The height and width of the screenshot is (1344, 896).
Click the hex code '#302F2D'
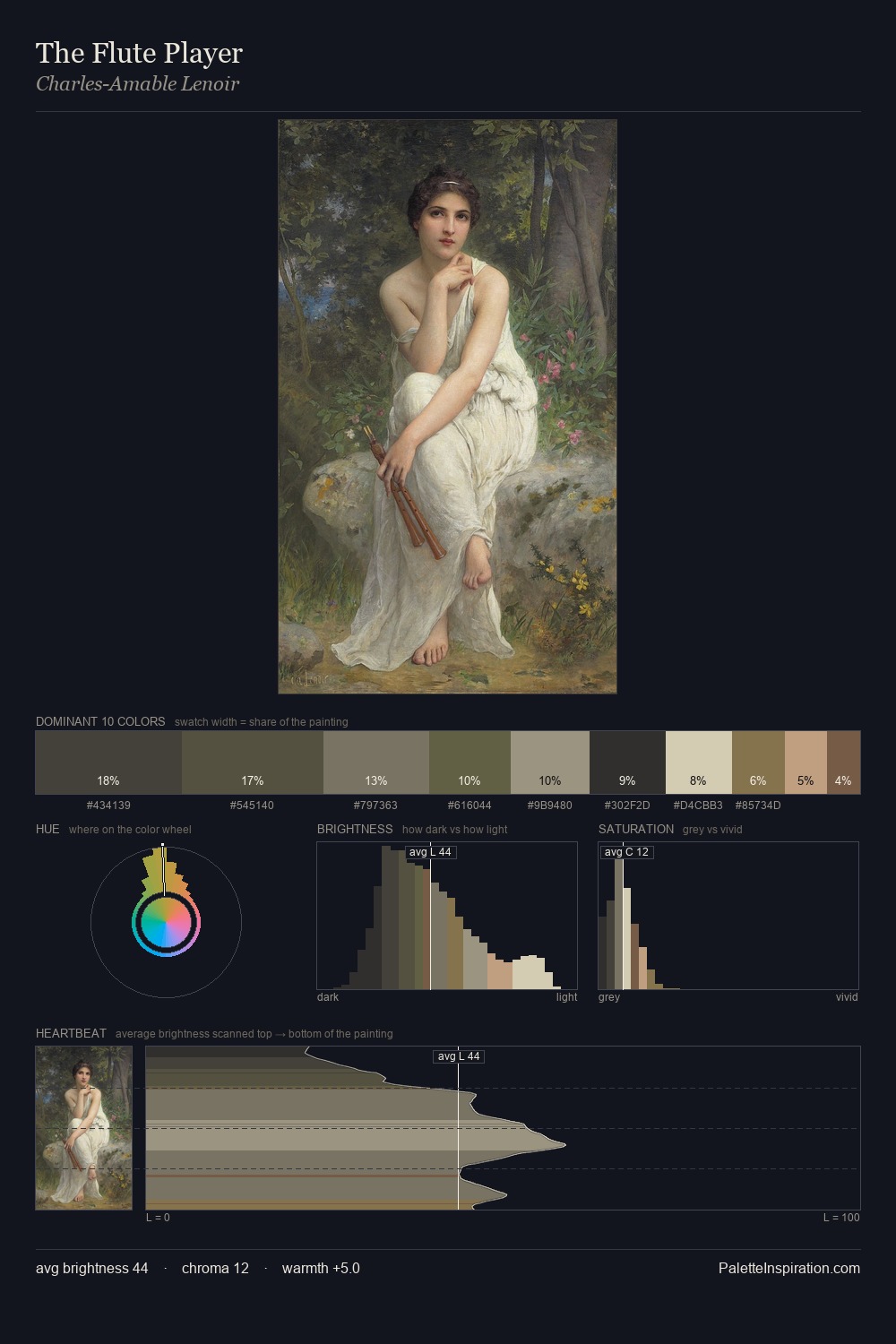(627, 806)
